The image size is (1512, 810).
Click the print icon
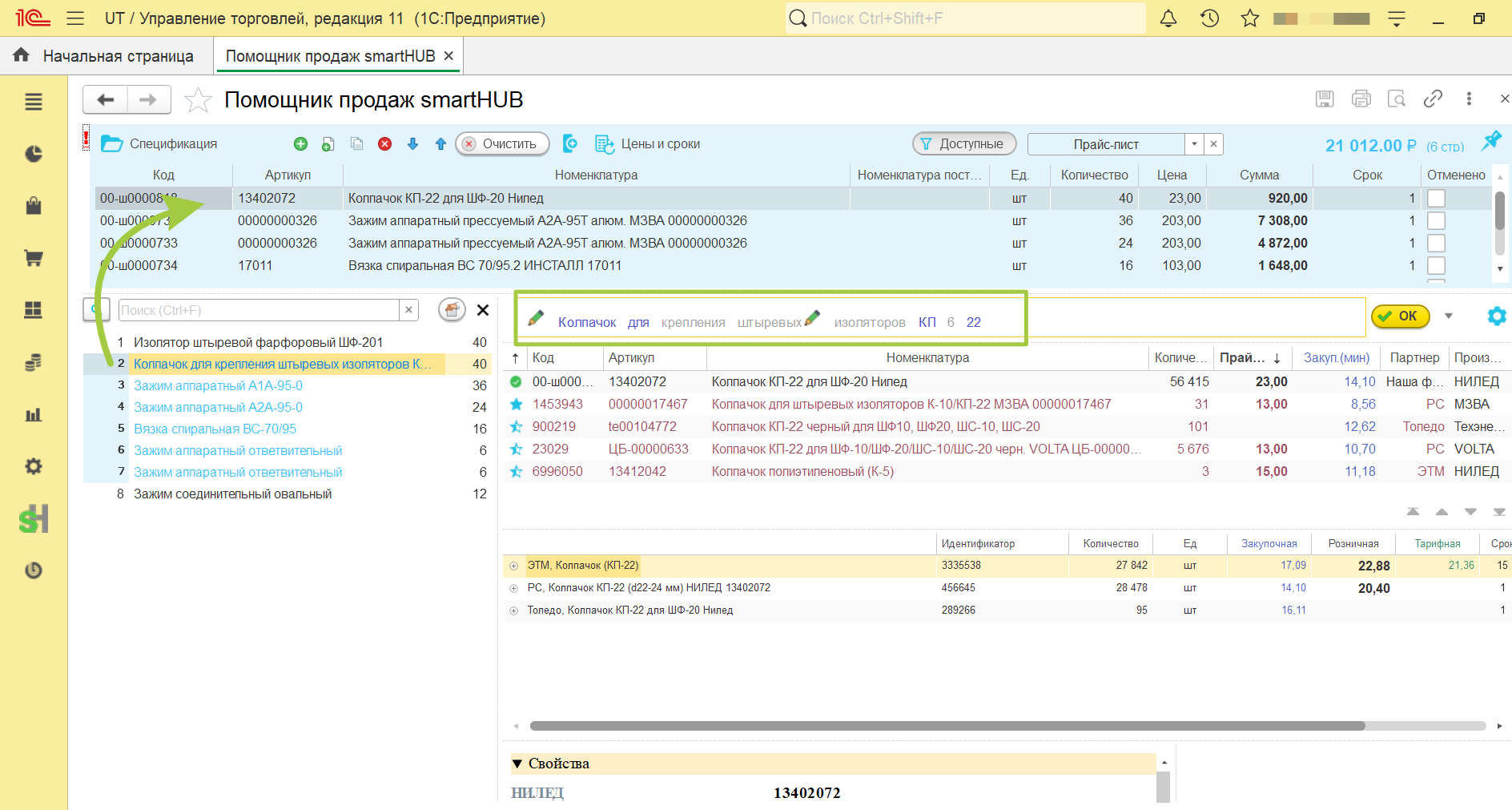tap(1361, 99)
